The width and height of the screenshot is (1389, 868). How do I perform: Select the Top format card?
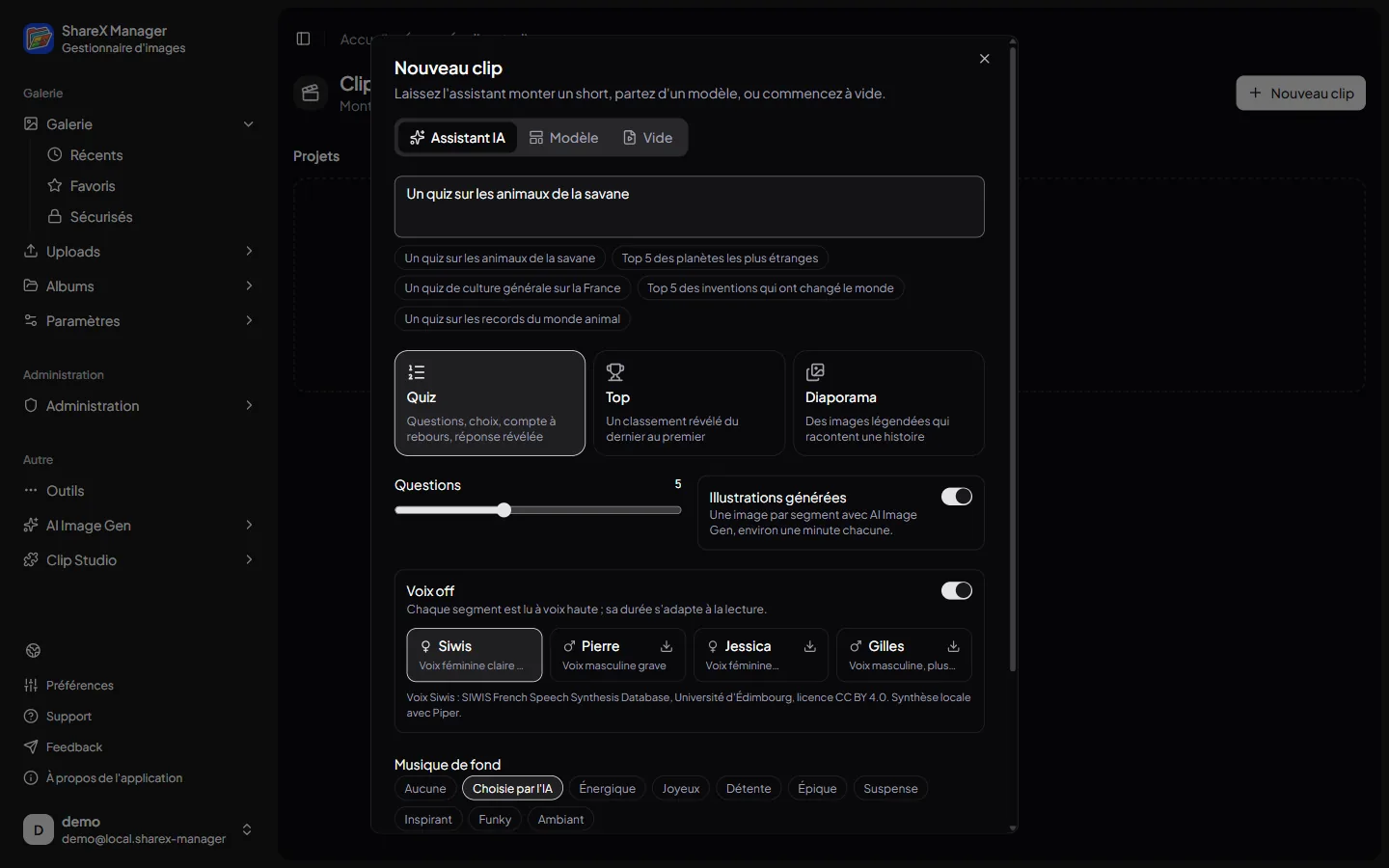(690, 403)
